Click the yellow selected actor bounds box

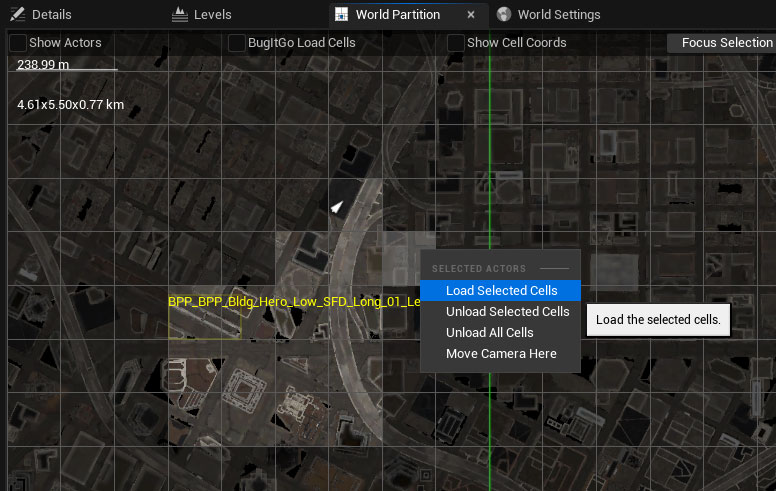tap(205, 319)
